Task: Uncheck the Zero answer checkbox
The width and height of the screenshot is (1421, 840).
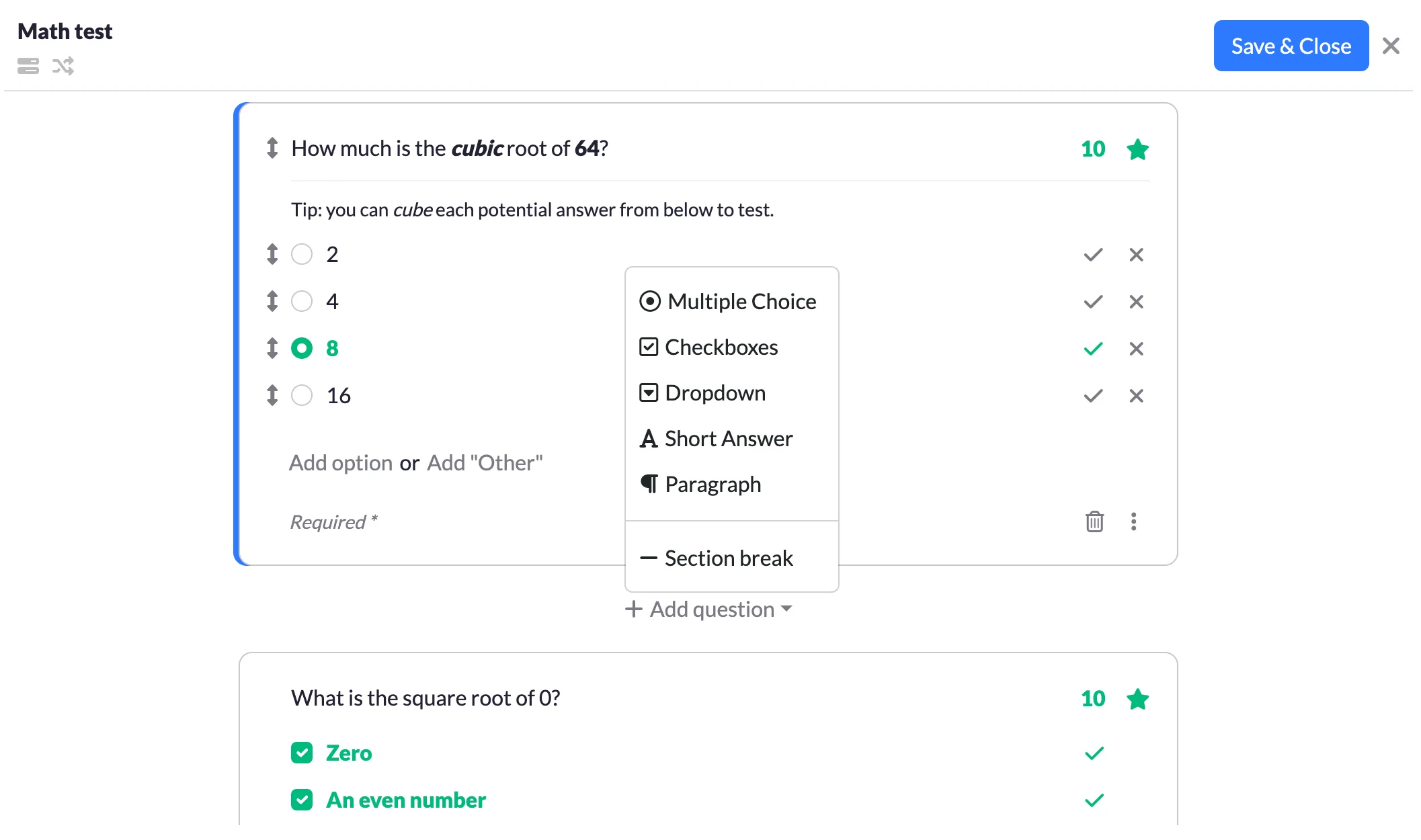Action: (302, 753)
